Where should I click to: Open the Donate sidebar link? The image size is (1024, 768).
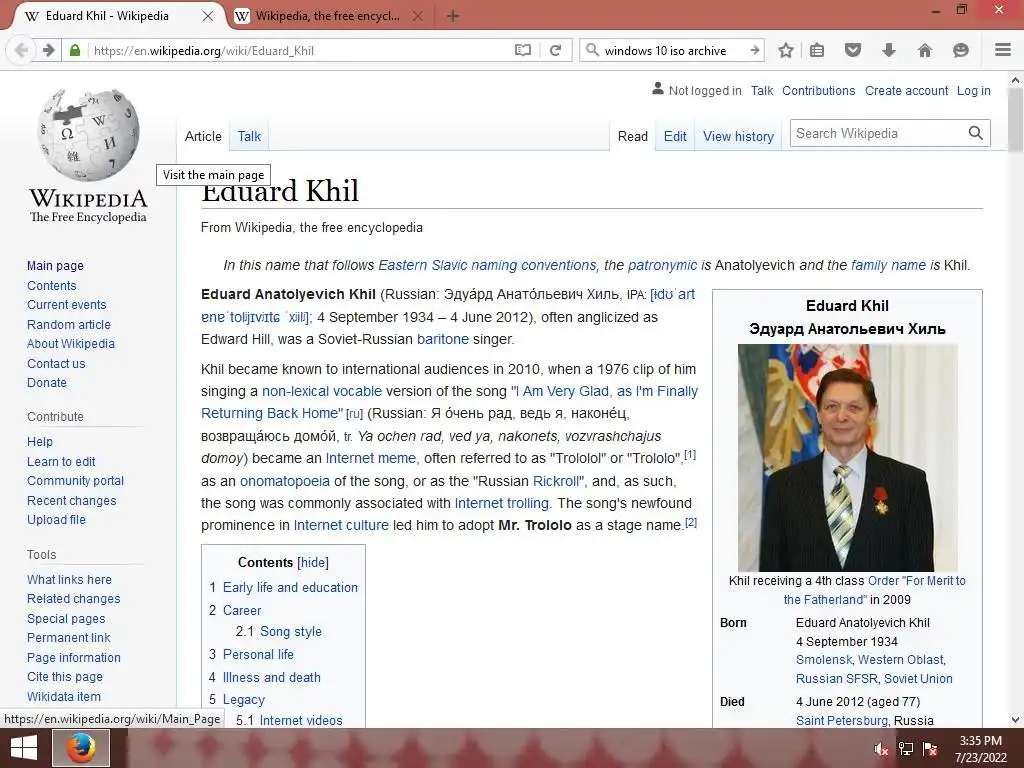pos(46,382)
